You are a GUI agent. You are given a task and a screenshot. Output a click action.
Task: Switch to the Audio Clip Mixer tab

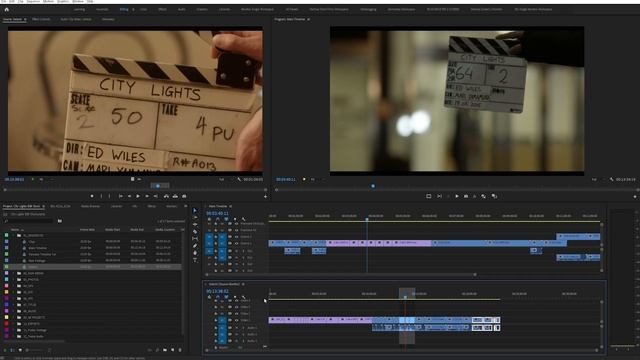[x=76, y=19]
